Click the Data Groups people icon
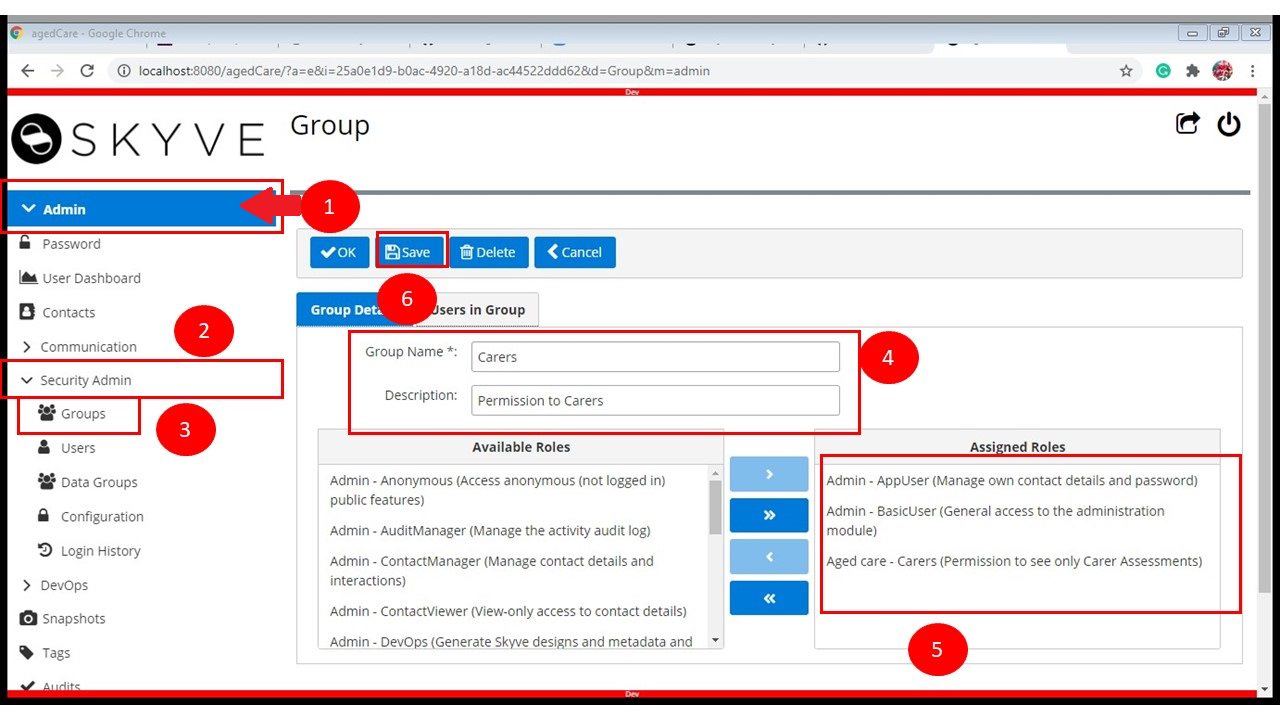 pyautogui.click(x=46, y=481)
